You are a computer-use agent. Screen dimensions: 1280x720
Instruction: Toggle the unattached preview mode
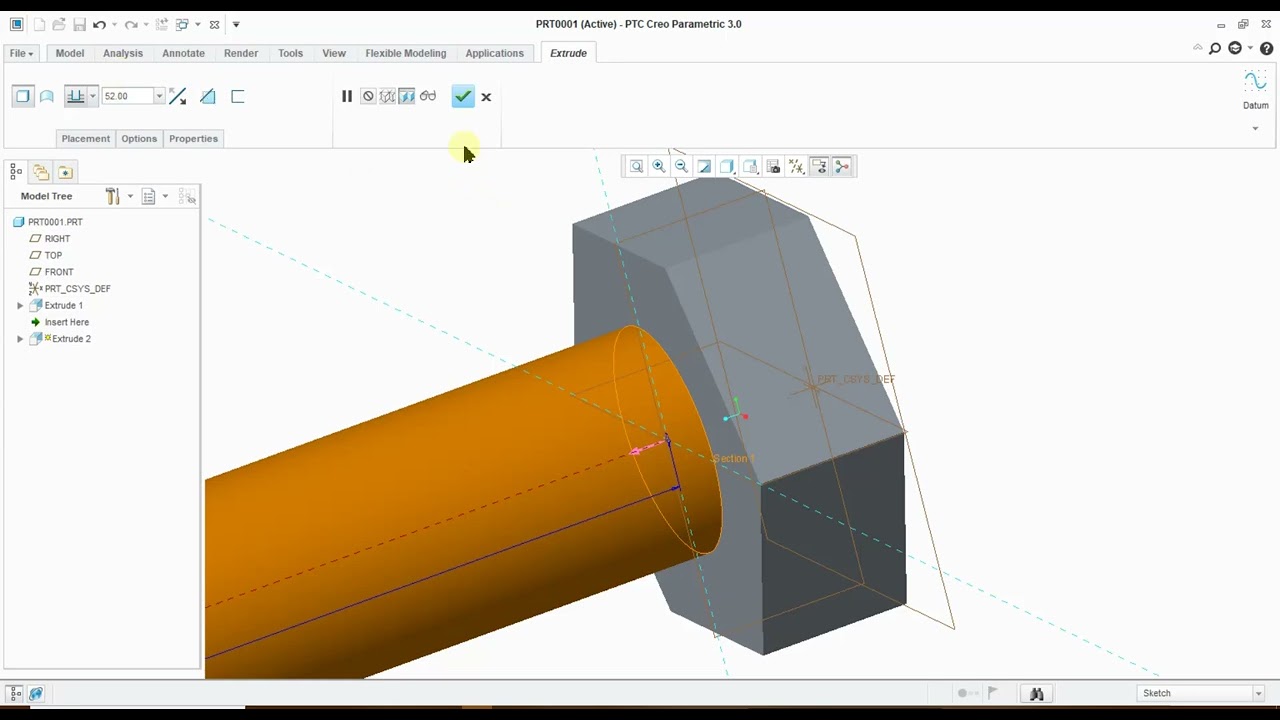coord(387,96)
